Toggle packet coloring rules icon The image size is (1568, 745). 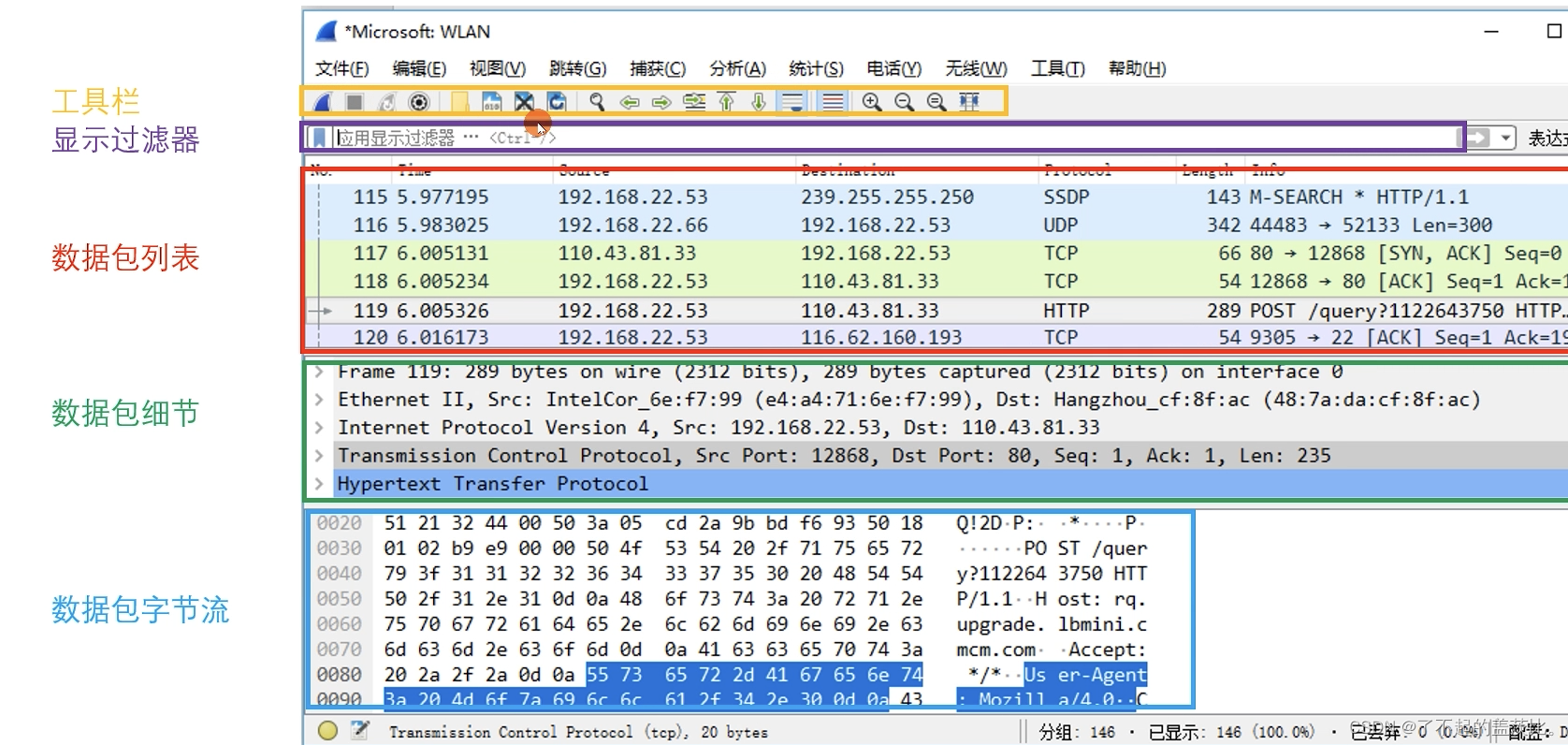[x=833, y=102]
